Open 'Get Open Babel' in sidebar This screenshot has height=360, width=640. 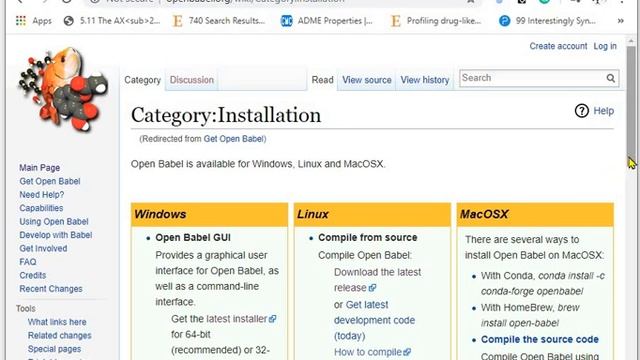[50, 181]
